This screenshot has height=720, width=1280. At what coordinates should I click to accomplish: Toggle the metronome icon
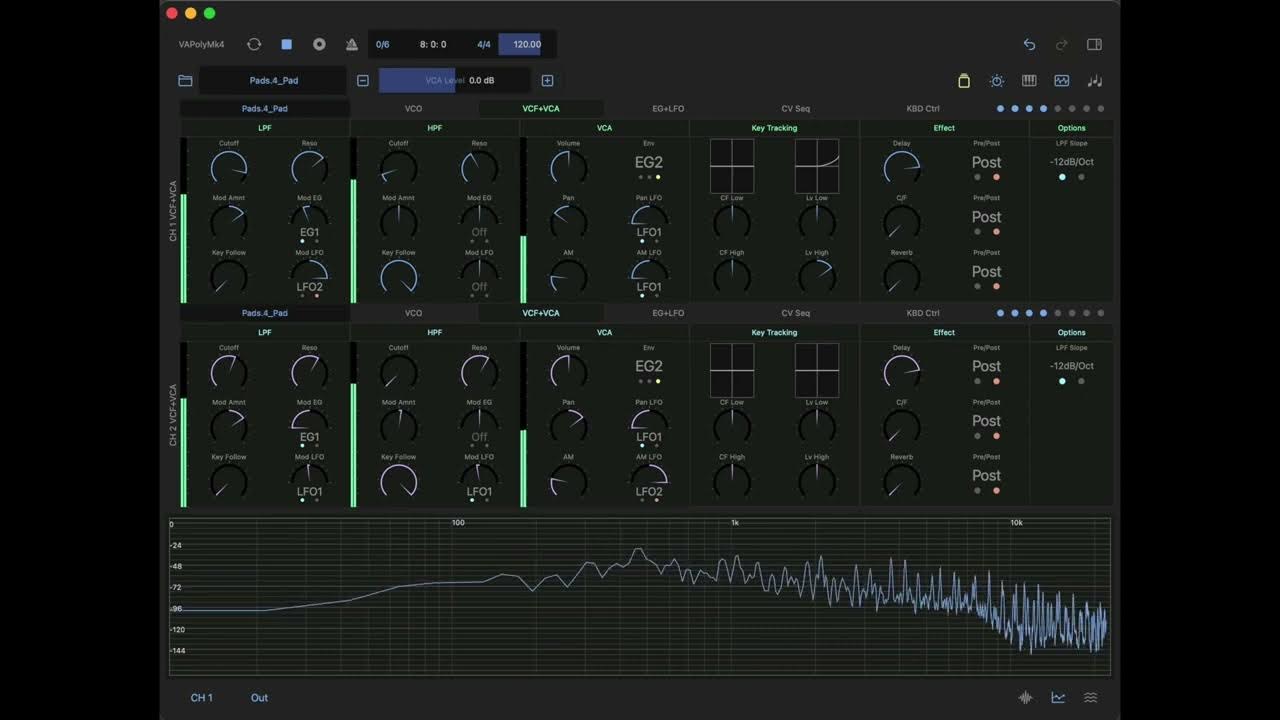click(351, 44)
